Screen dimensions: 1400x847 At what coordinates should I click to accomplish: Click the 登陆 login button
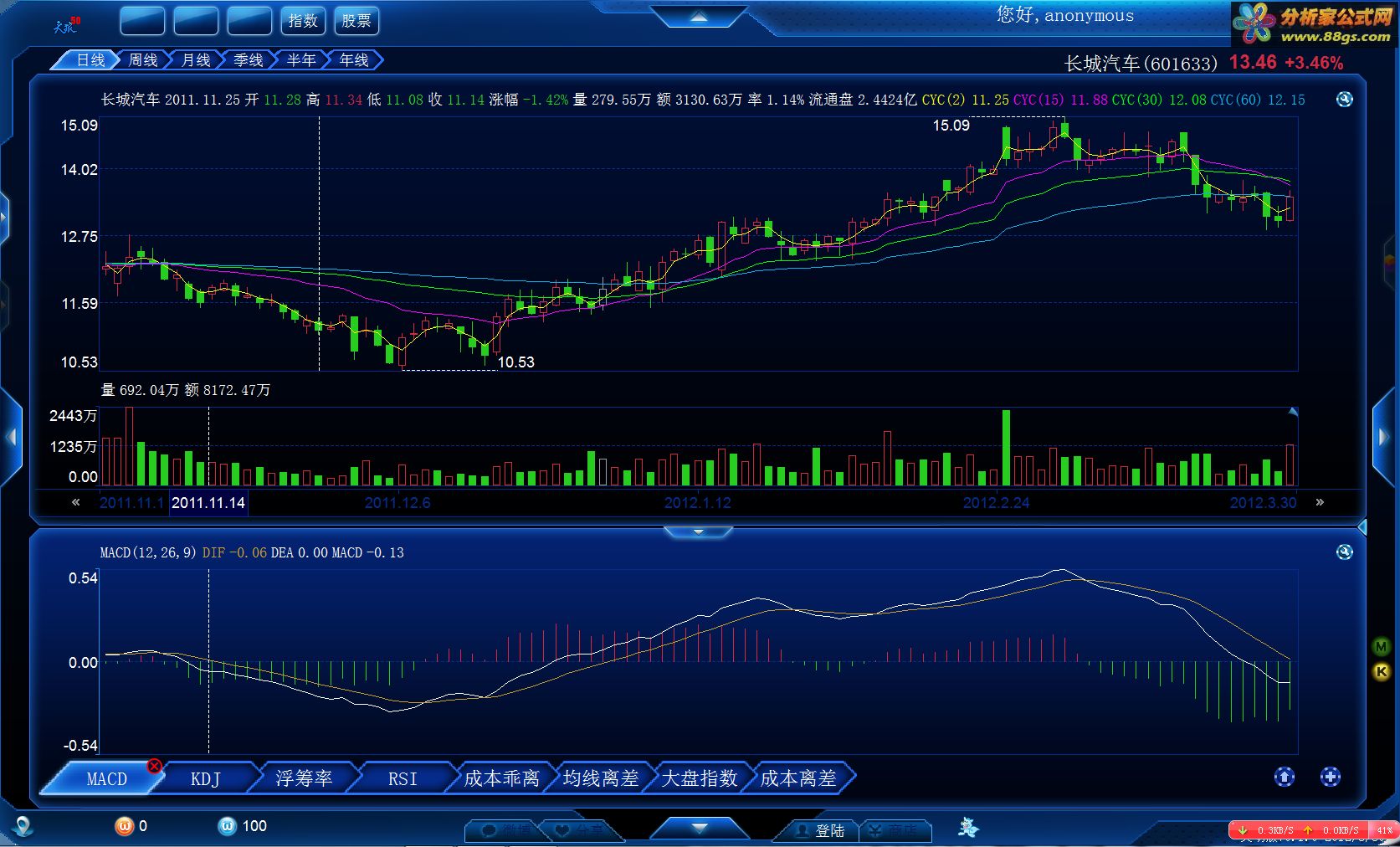point(820,830)
